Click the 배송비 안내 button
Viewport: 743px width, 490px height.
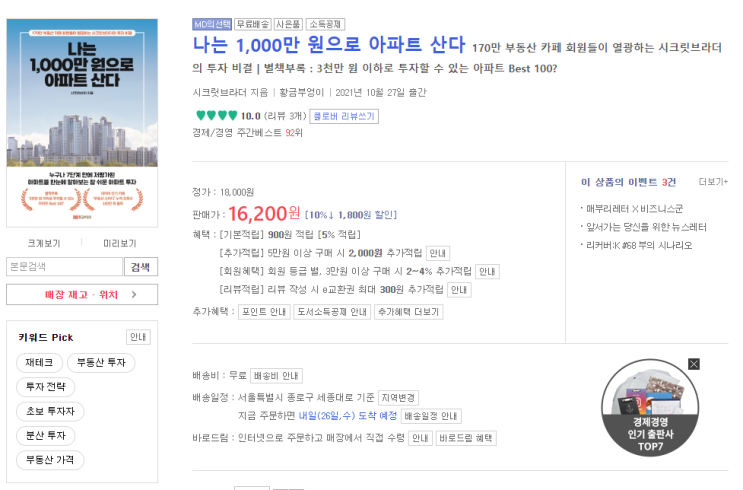pyautogui.click(x=276, y=376)
